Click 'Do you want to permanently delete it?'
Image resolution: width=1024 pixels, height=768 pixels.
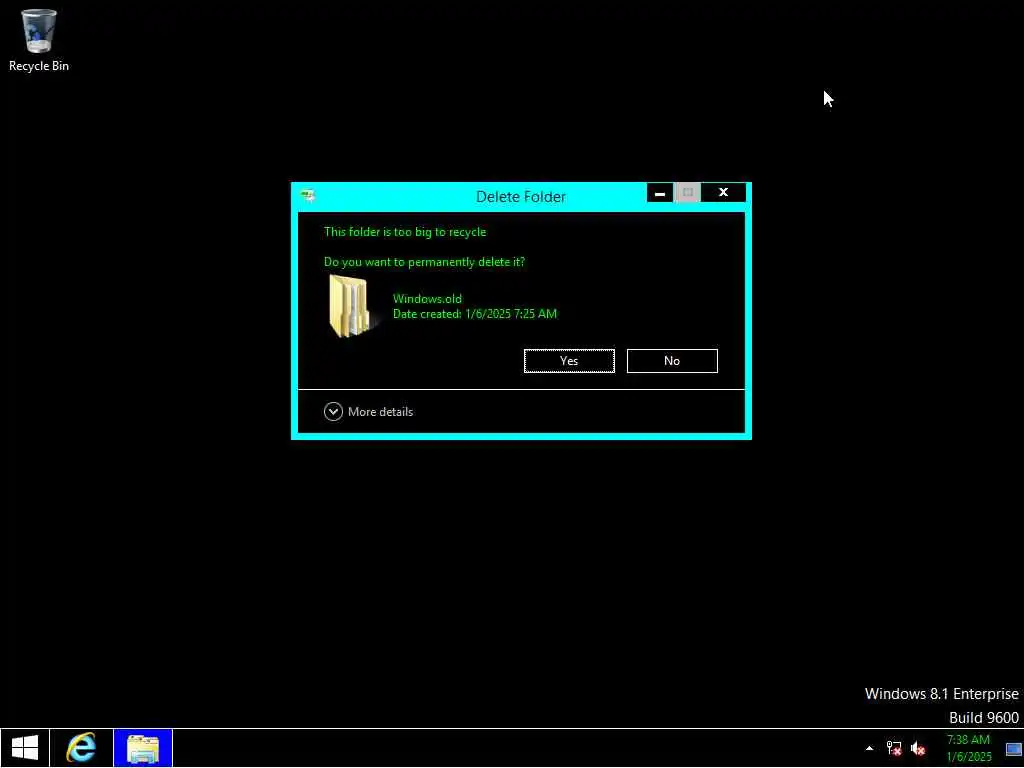[424, 262]
